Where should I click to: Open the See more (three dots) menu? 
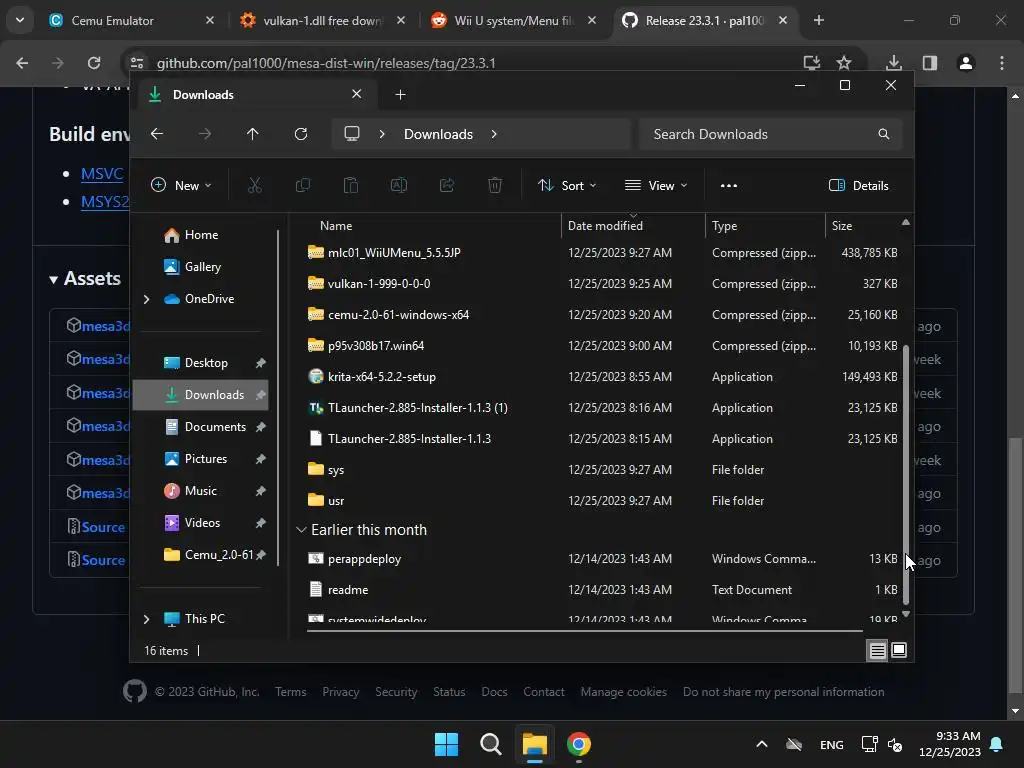tap(729, 185)
